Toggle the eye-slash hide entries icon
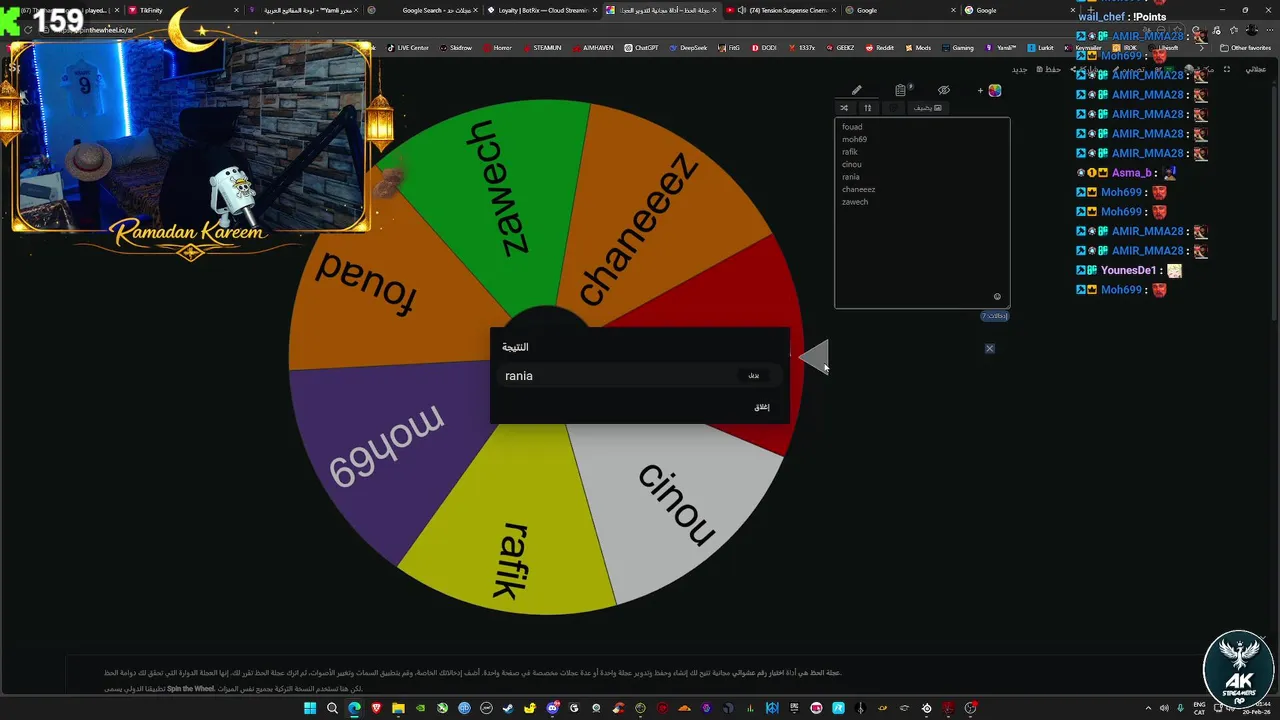The image size is (1280, 720). click(x=943, y=90)
